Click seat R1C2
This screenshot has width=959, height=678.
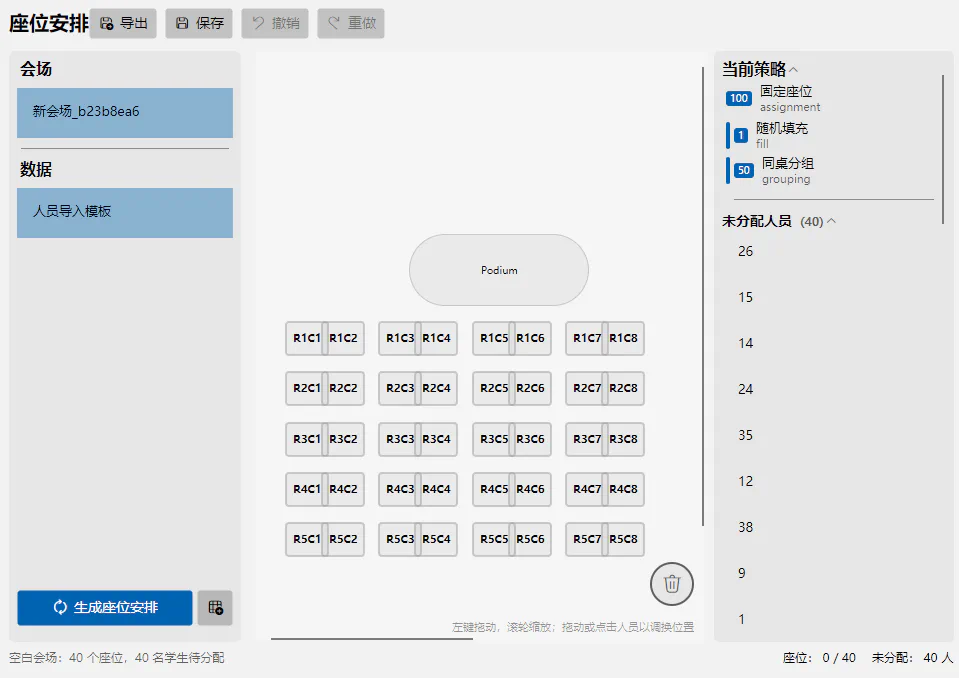click(344, 338)
